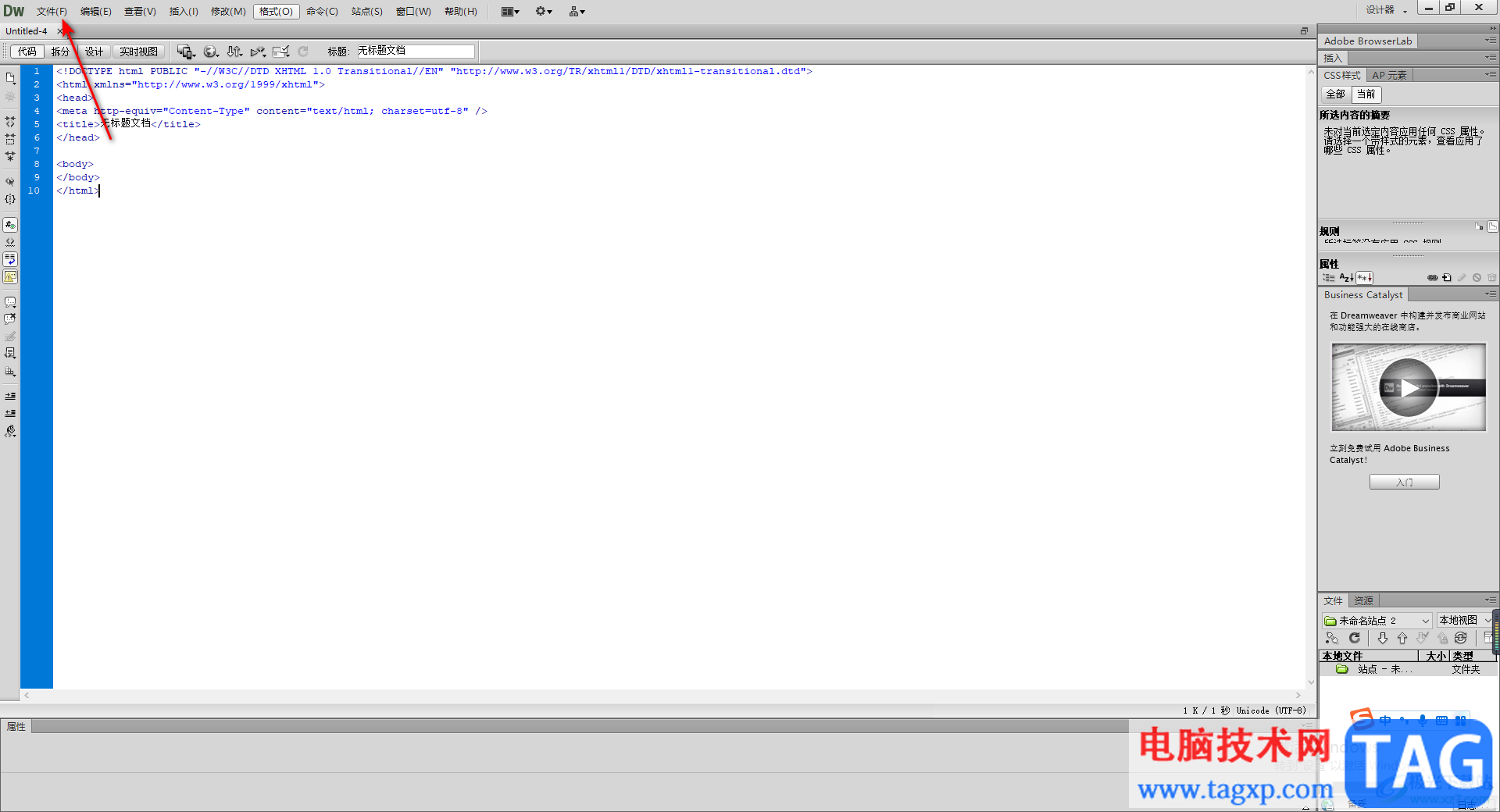This screenshot has height=812, width=1500.
Task: Click the W3C validation icon
Action: click(x=258, y=52)
